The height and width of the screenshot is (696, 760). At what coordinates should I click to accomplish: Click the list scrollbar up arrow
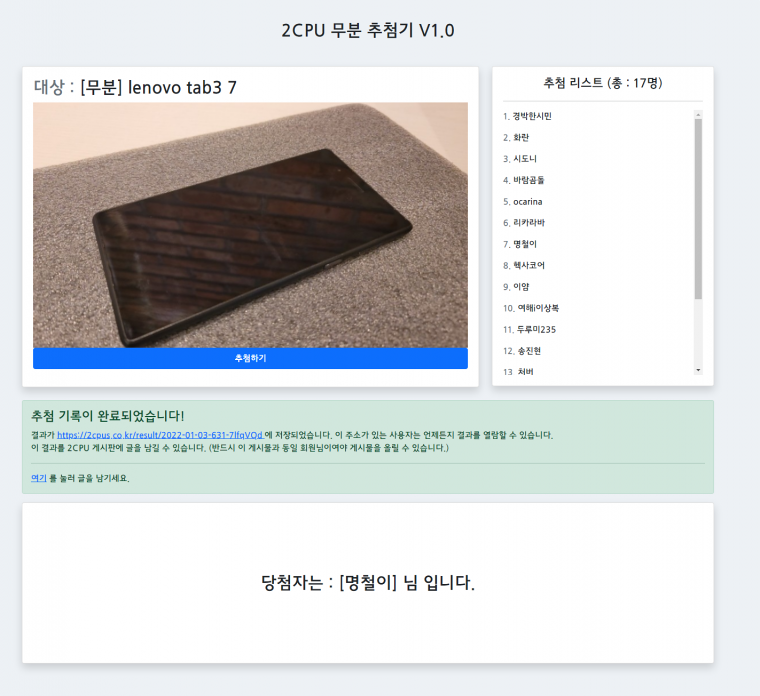click(698, 115)
